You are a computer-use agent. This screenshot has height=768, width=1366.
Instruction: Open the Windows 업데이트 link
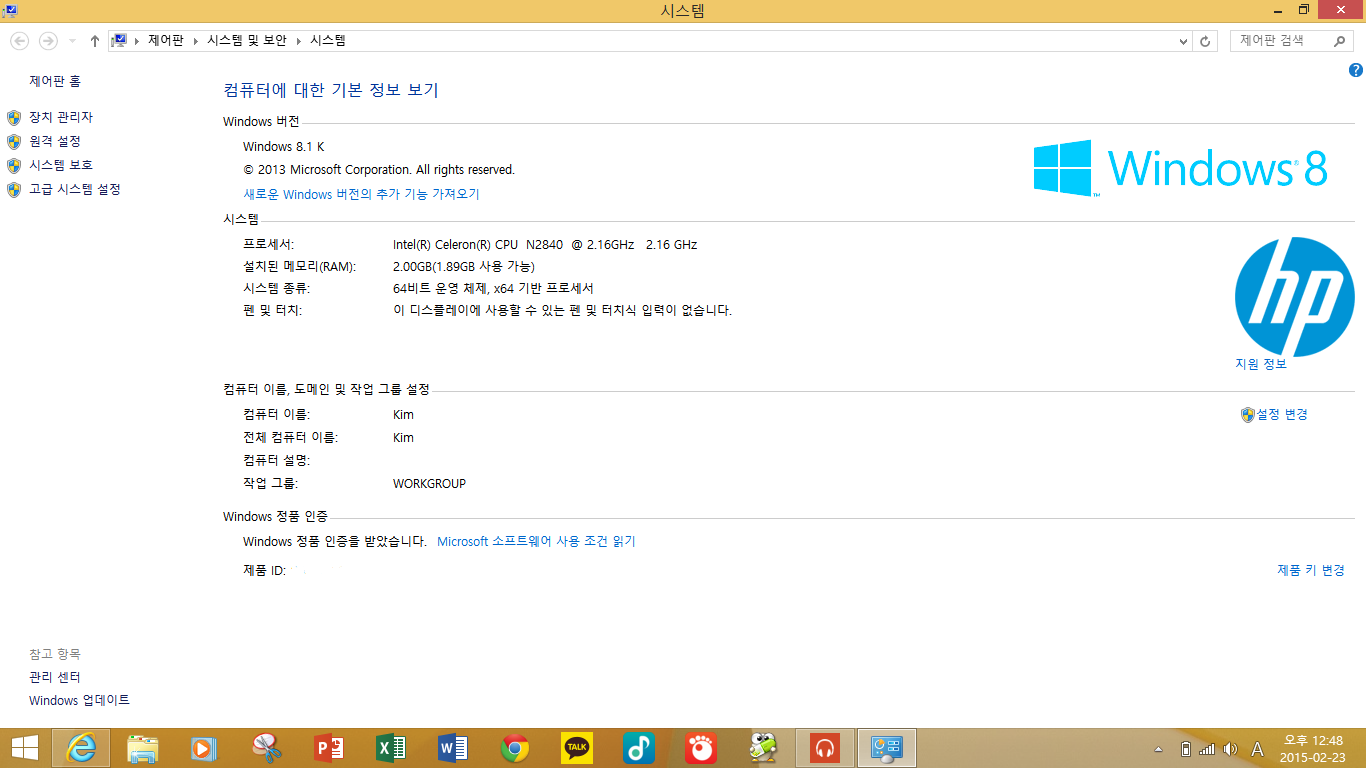[79, 700]
